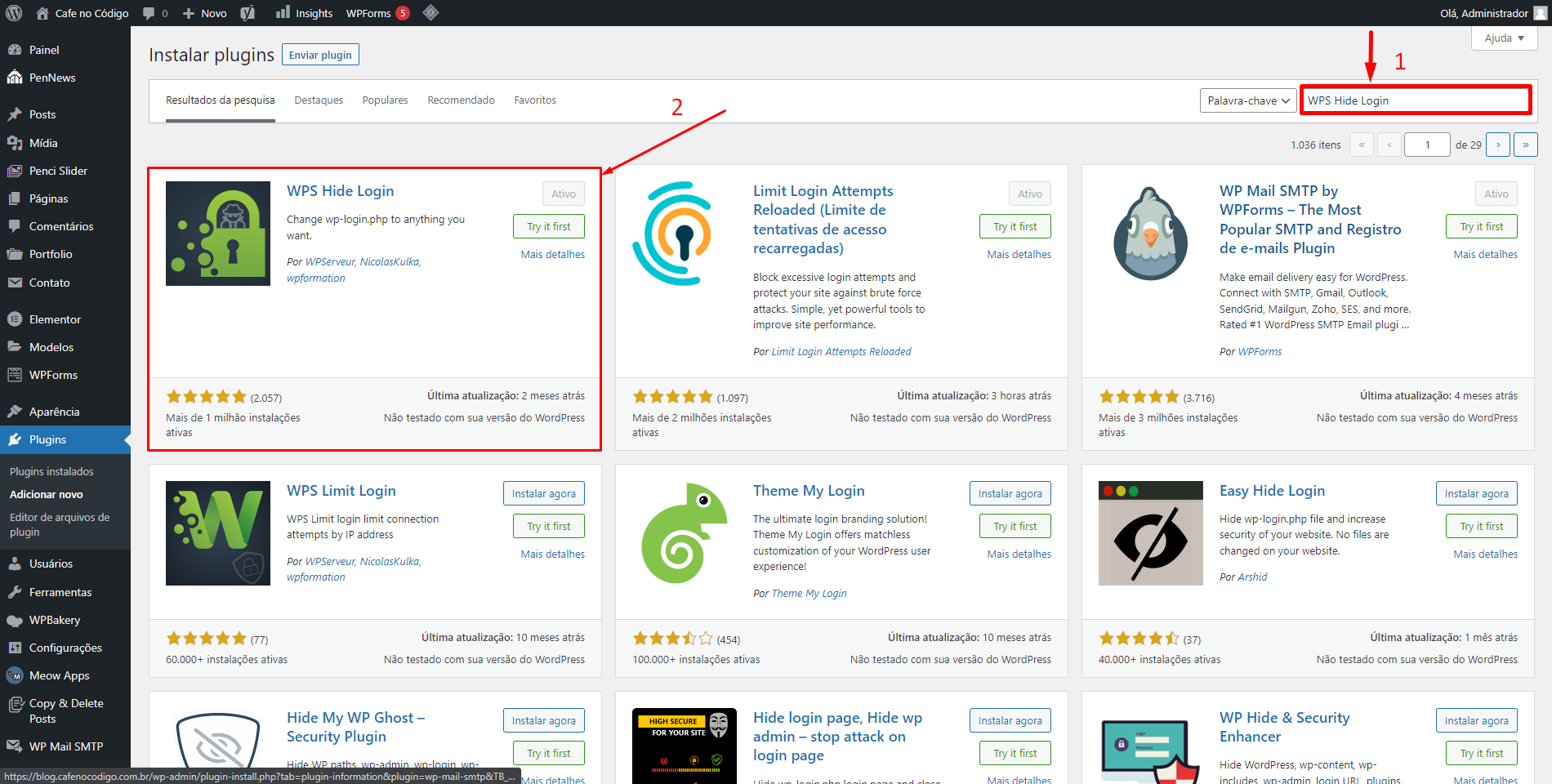Click Try it first for WP Hide & Security Enhancer
Image resolution: width=1552 pixels, height=784 pixels.
1482,753
